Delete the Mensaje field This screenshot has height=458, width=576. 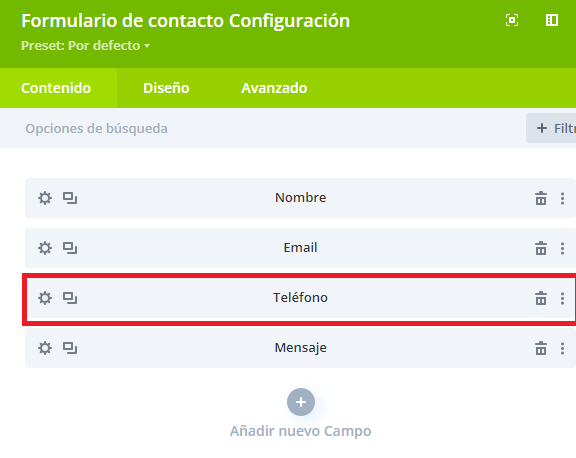click(541, 348)
